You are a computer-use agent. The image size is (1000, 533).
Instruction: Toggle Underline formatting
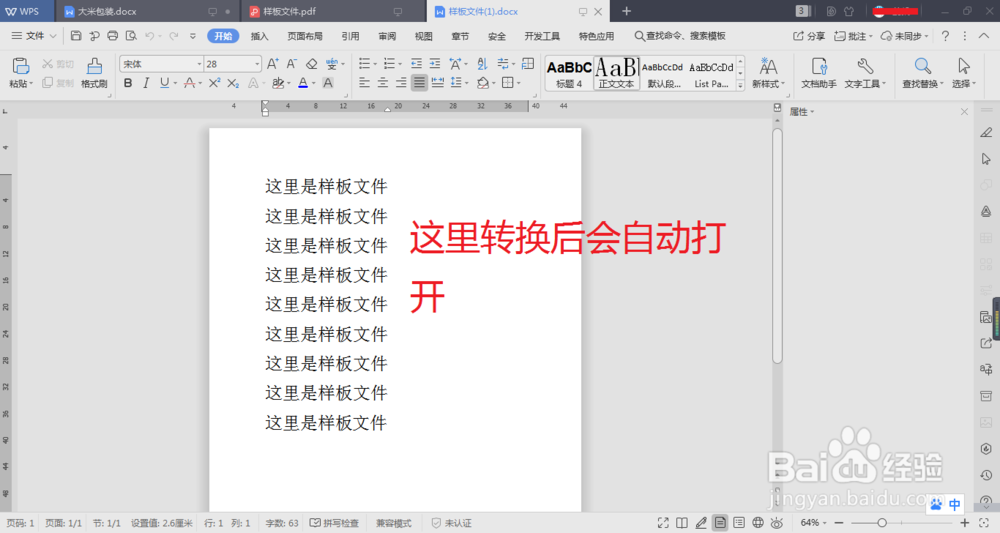pos(165,83)
